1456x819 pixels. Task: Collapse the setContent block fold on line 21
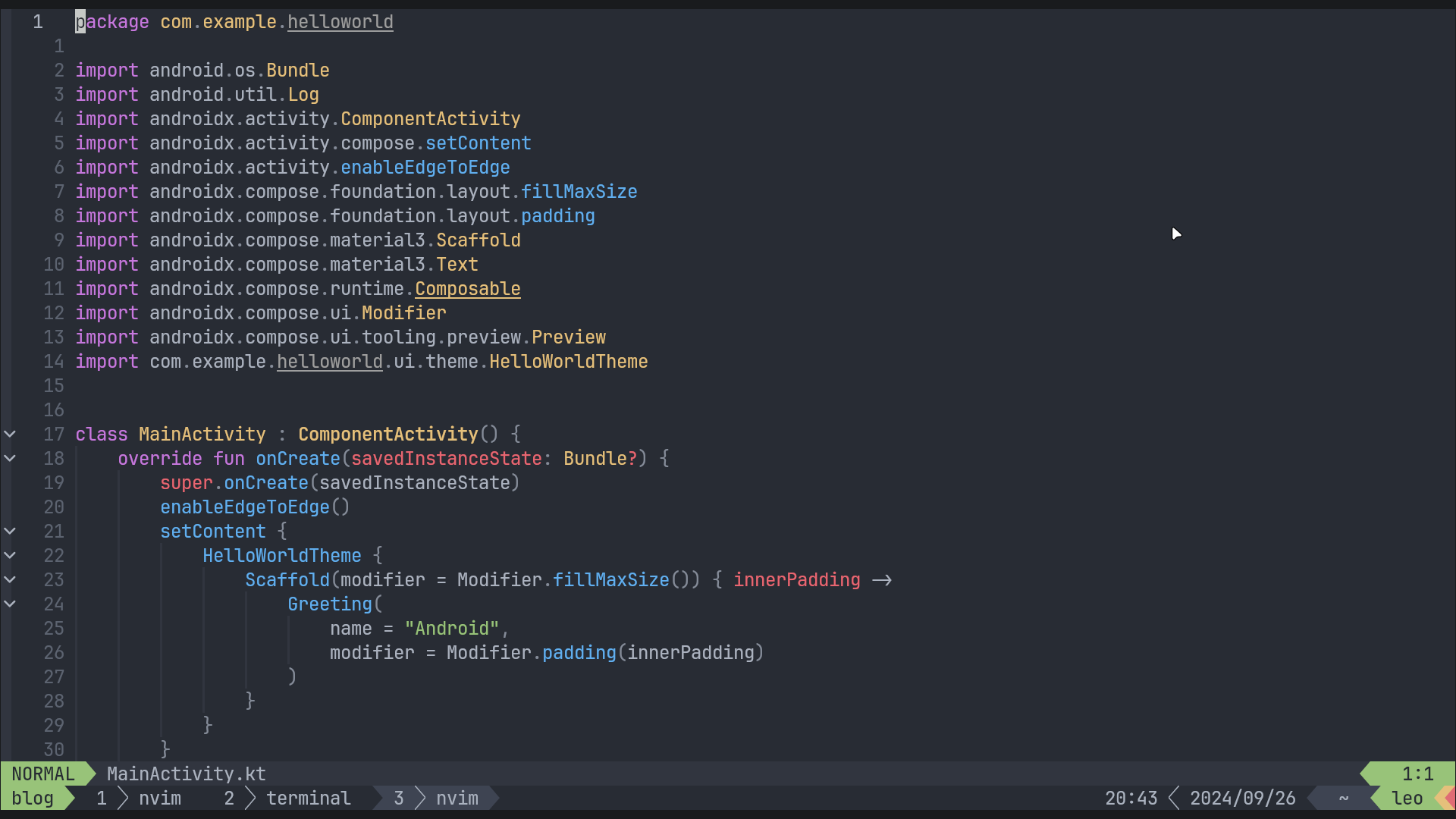pos(10,531)
